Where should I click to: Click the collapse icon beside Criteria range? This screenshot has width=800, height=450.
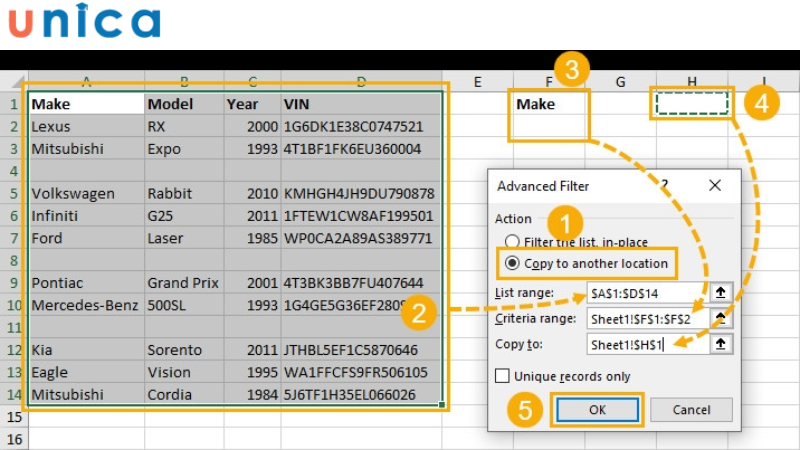(x=721, y=318)
